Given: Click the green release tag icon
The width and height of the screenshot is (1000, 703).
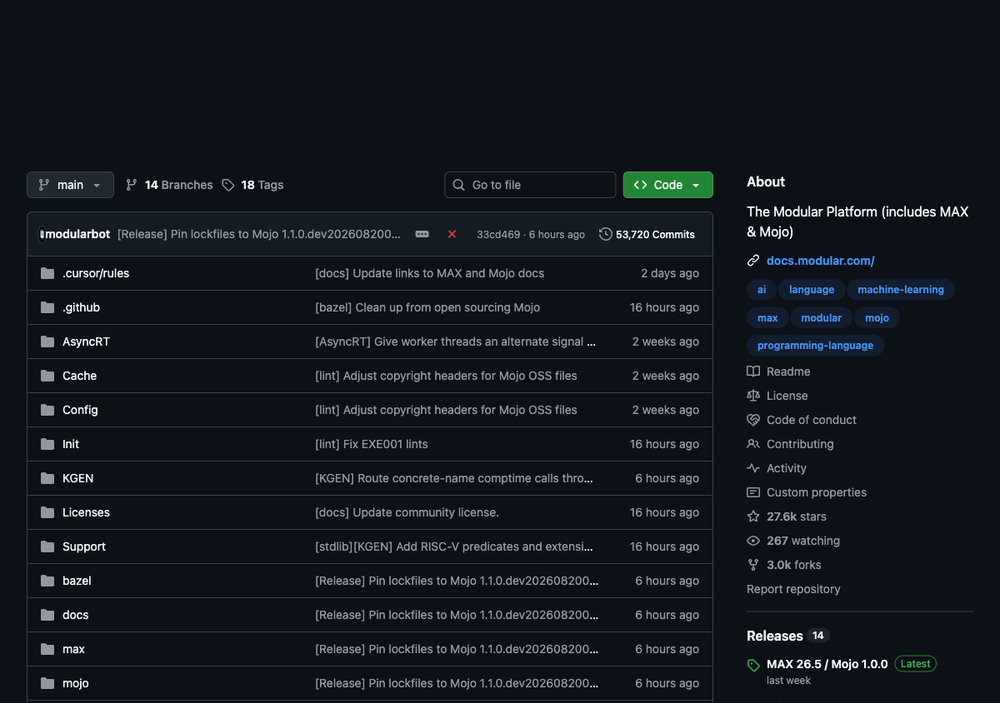Looking at the screenshot, I should pyautogui.click(x=753, y=665).
